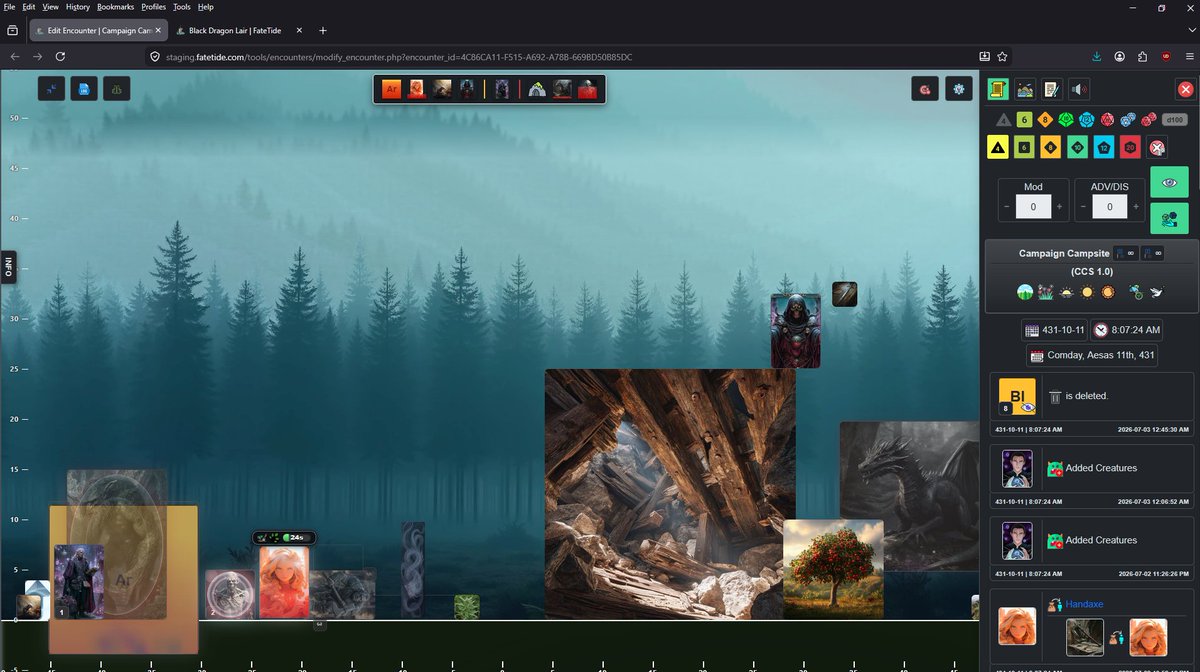Image resolution: width=1200 pixels, height=672 pixels.
Task: Open browser extensions puzzle icon
Action: [1142, 57]
